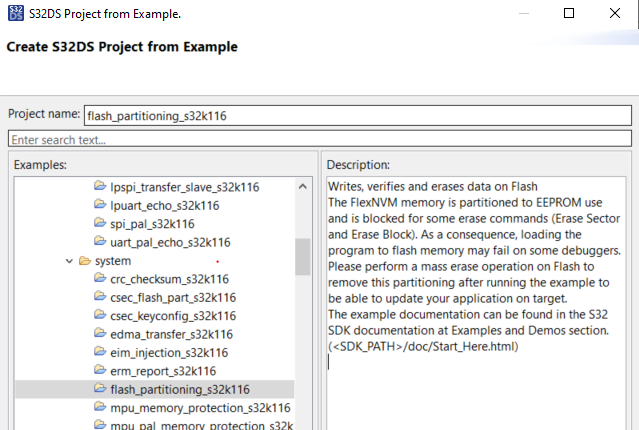Select mpu_pal_memory_protection example row
The height and width of the screenshot is (430, 639).
tap(202, 425)
